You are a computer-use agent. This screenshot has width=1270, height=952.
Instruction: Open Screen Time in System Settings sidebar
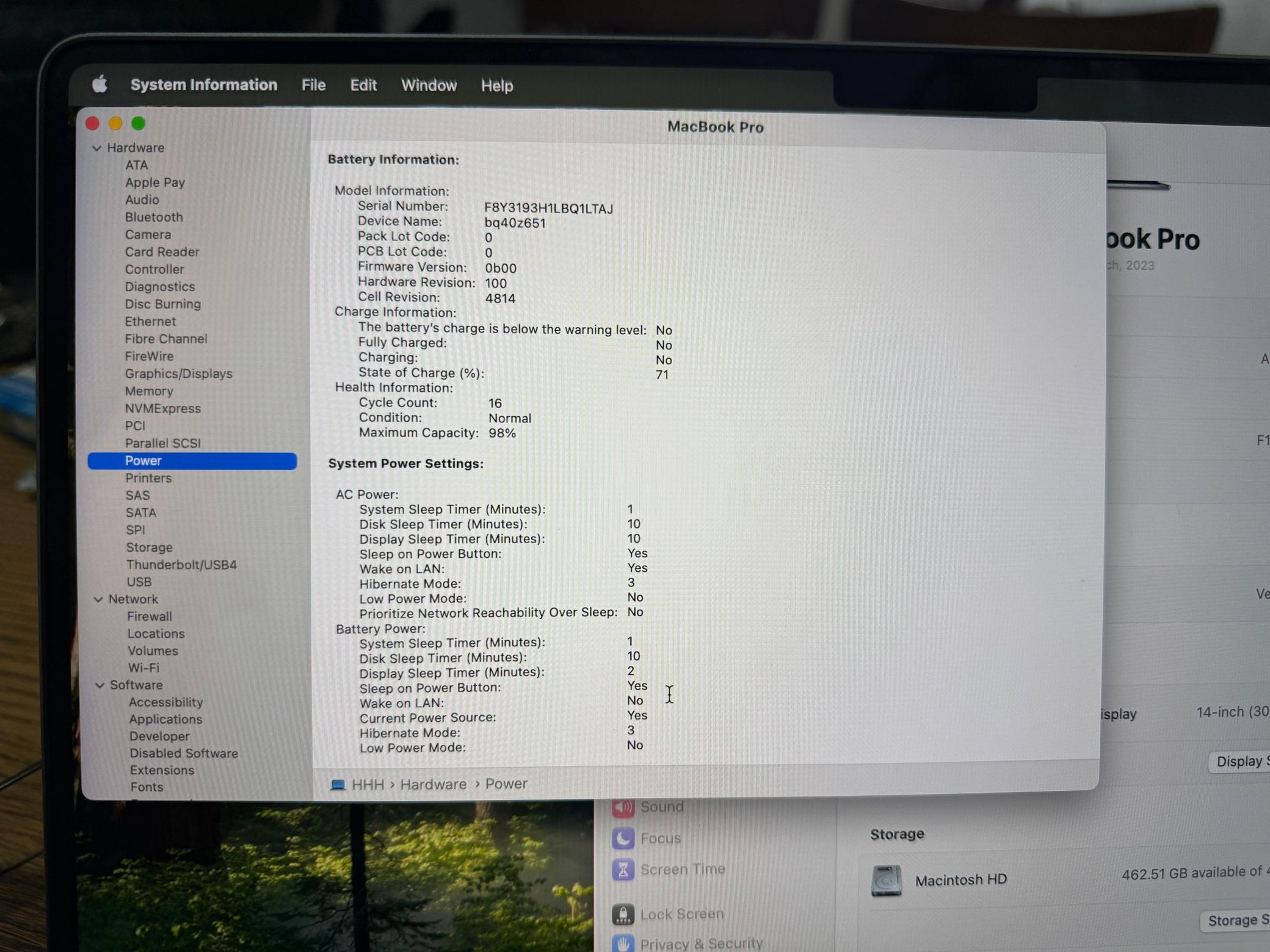668,870
